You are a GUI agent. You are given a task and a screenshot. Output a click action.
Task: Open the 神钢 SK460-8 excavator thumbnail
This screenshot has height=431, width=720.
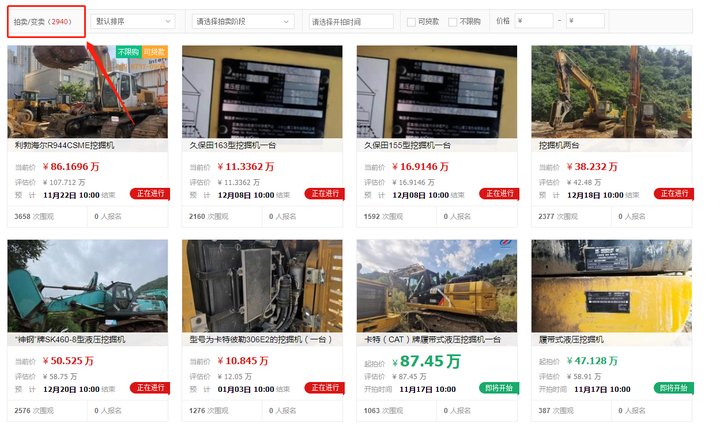click(87, 286)
